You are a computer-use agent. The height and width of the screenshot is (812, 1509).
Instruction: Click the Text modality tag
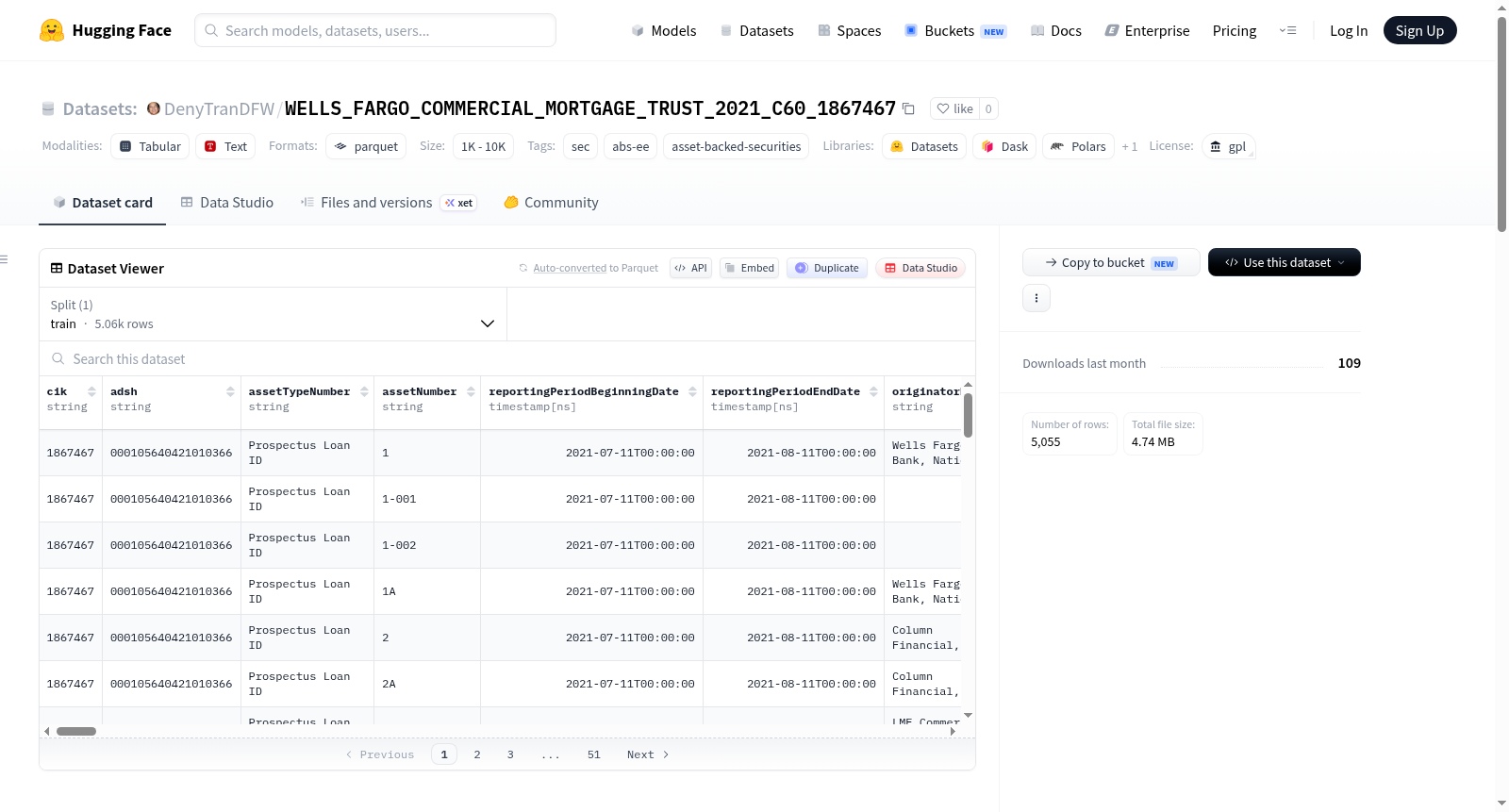pos(225,146)
